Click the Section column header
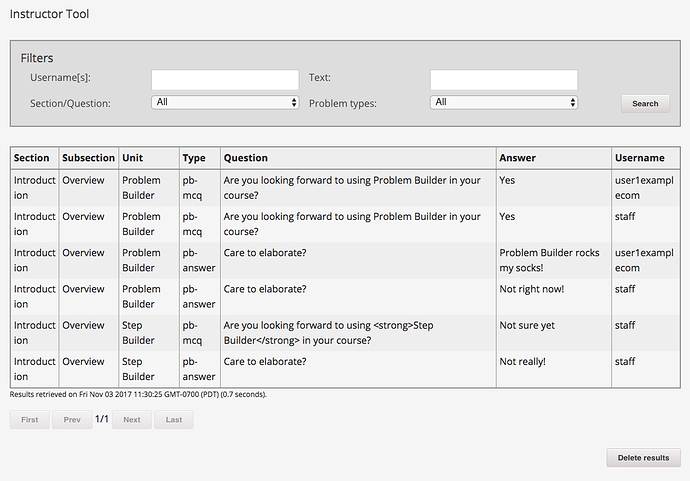This screenshot has width=690, height=481. click(32, 158)
